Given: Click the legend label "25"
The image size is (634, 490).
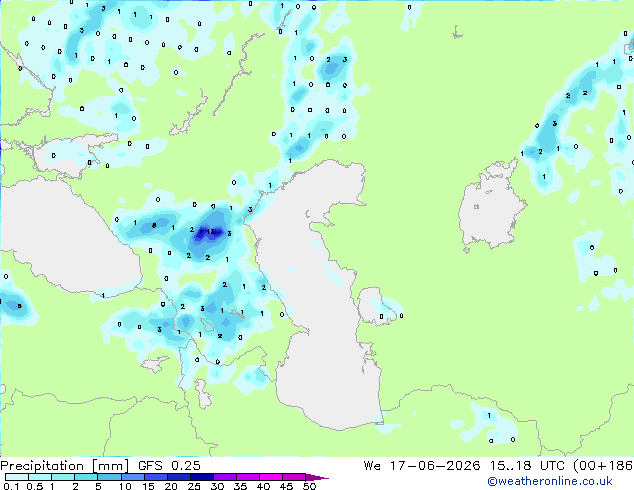Looking at the screenshot, I should (x=194, y=486).
